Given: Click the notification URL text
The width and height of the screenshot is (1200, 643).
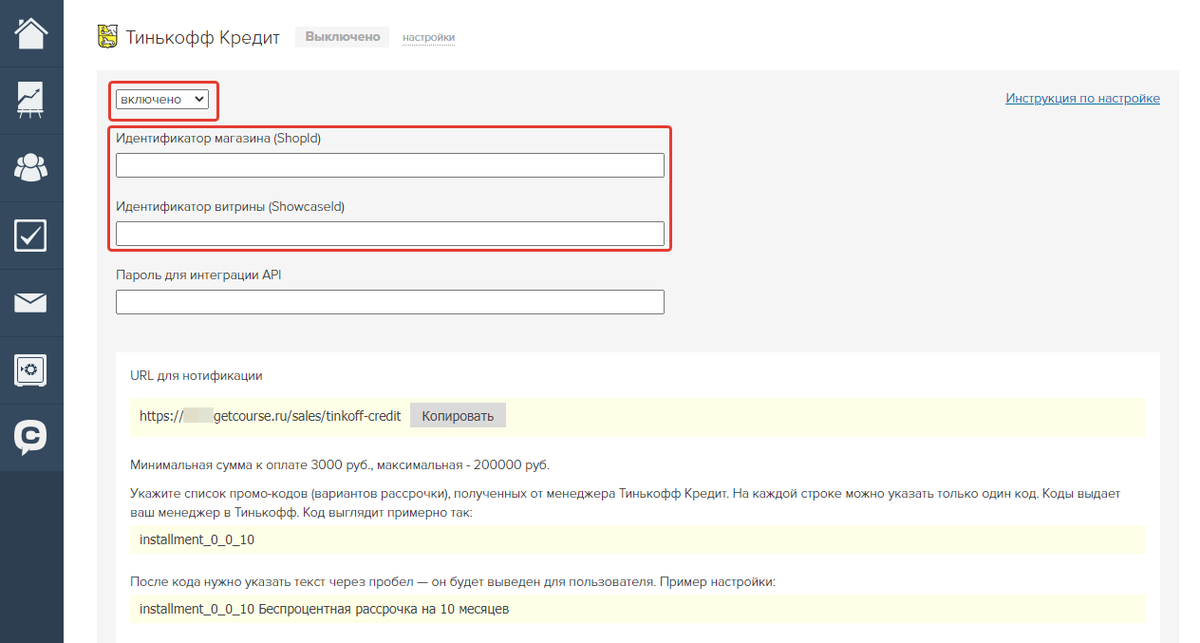Looking at the screenshot, I should click(271, 416).
